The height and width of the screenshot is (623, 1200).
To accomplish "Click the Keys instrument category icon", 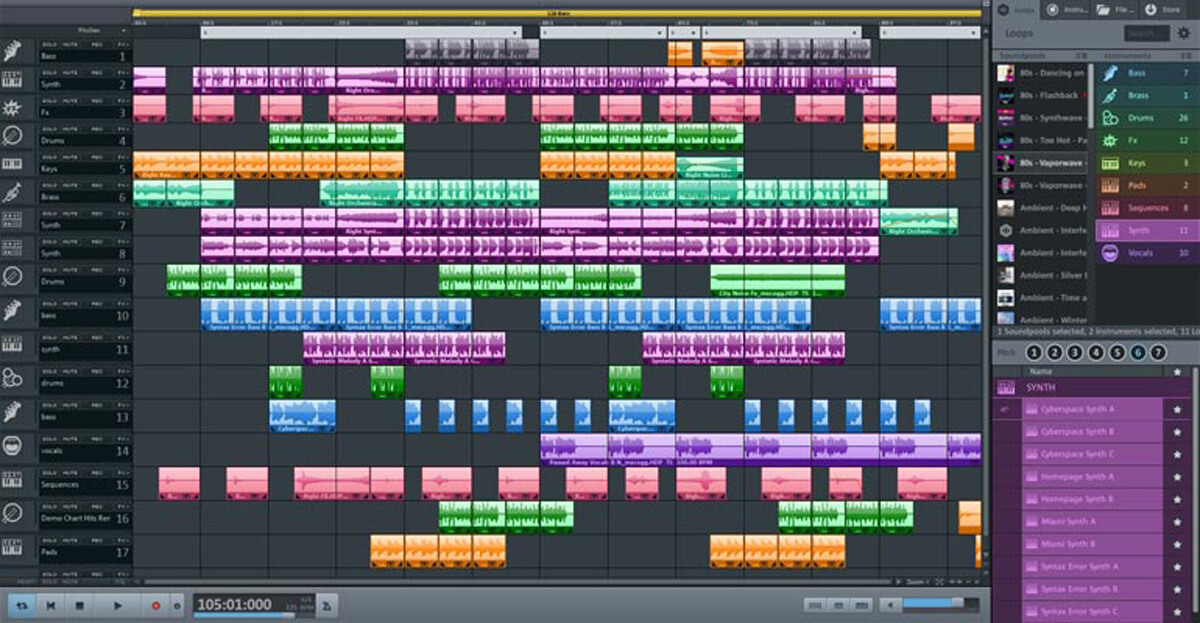I will point(1111,162).
